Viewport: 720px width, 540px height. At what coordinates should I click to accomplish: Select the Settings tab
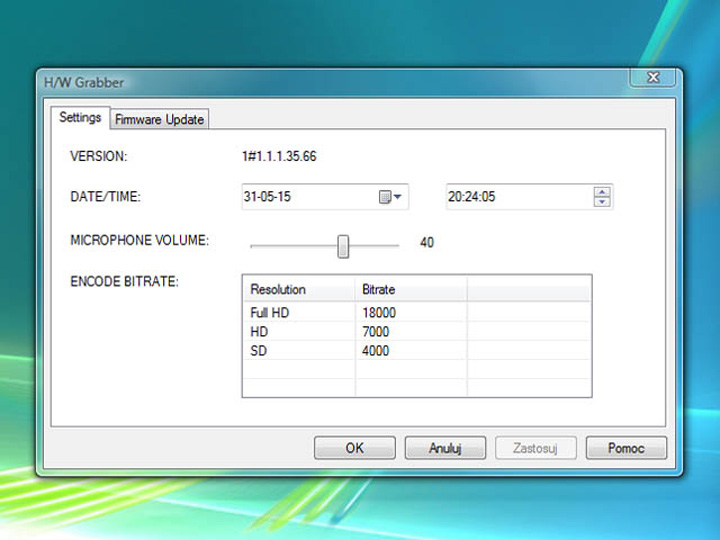click(80, 118)
